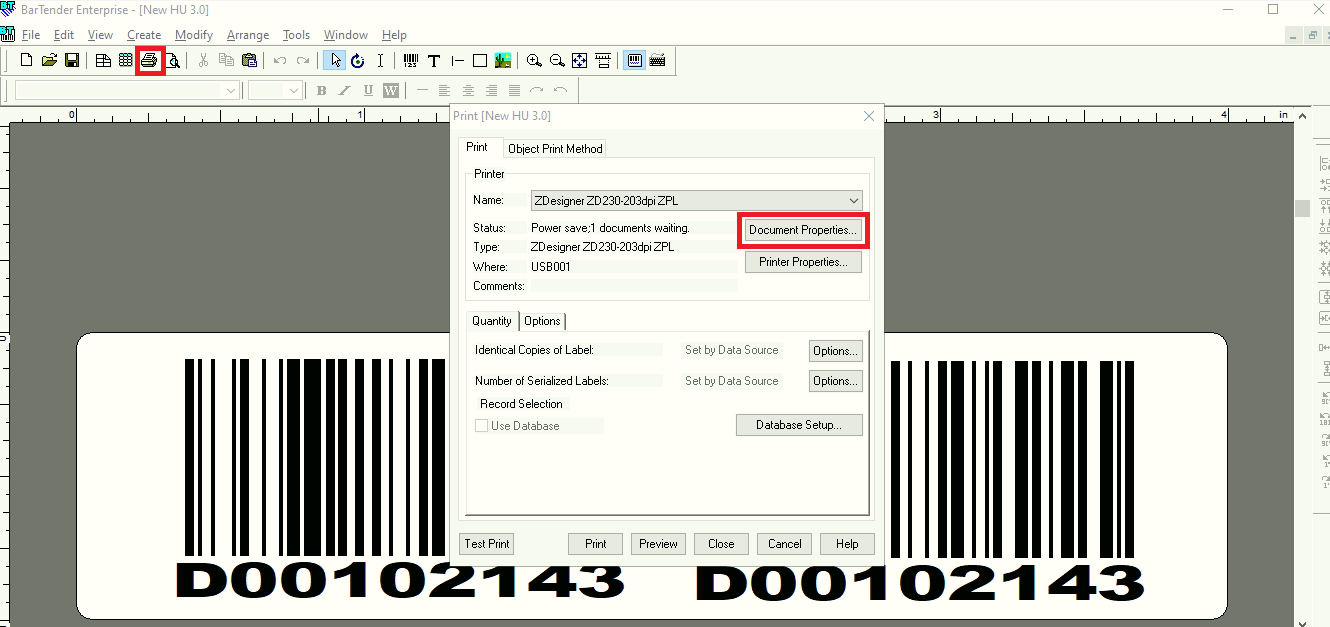Open the File menu
Screen dimensions: 1330x627
tap(30, 35)
